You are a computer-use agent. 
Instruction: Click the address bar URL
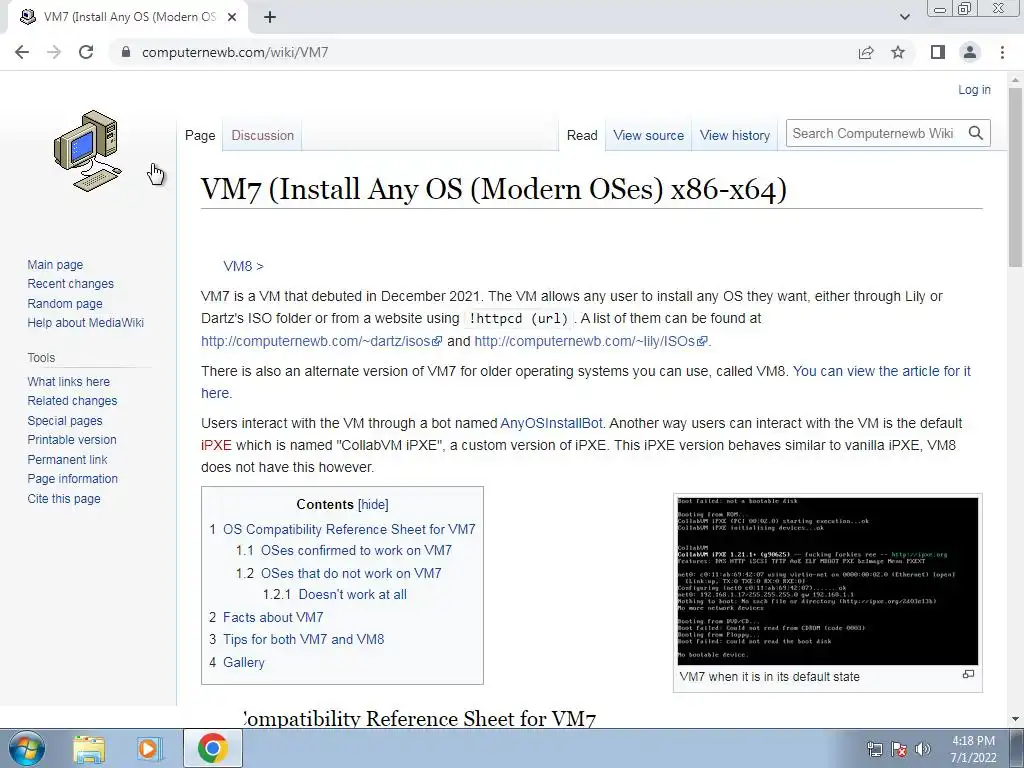(234, 52)
